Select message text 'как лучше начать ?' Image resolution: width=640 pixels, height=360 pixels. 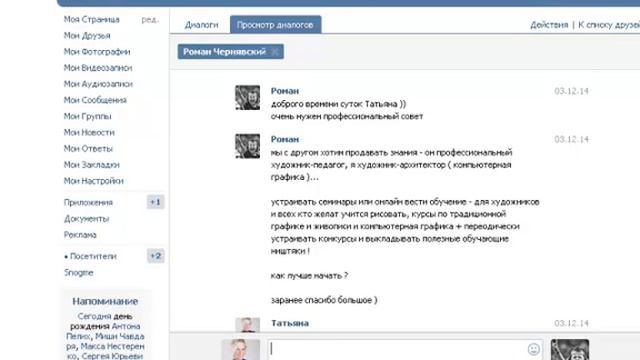[309, 276]
